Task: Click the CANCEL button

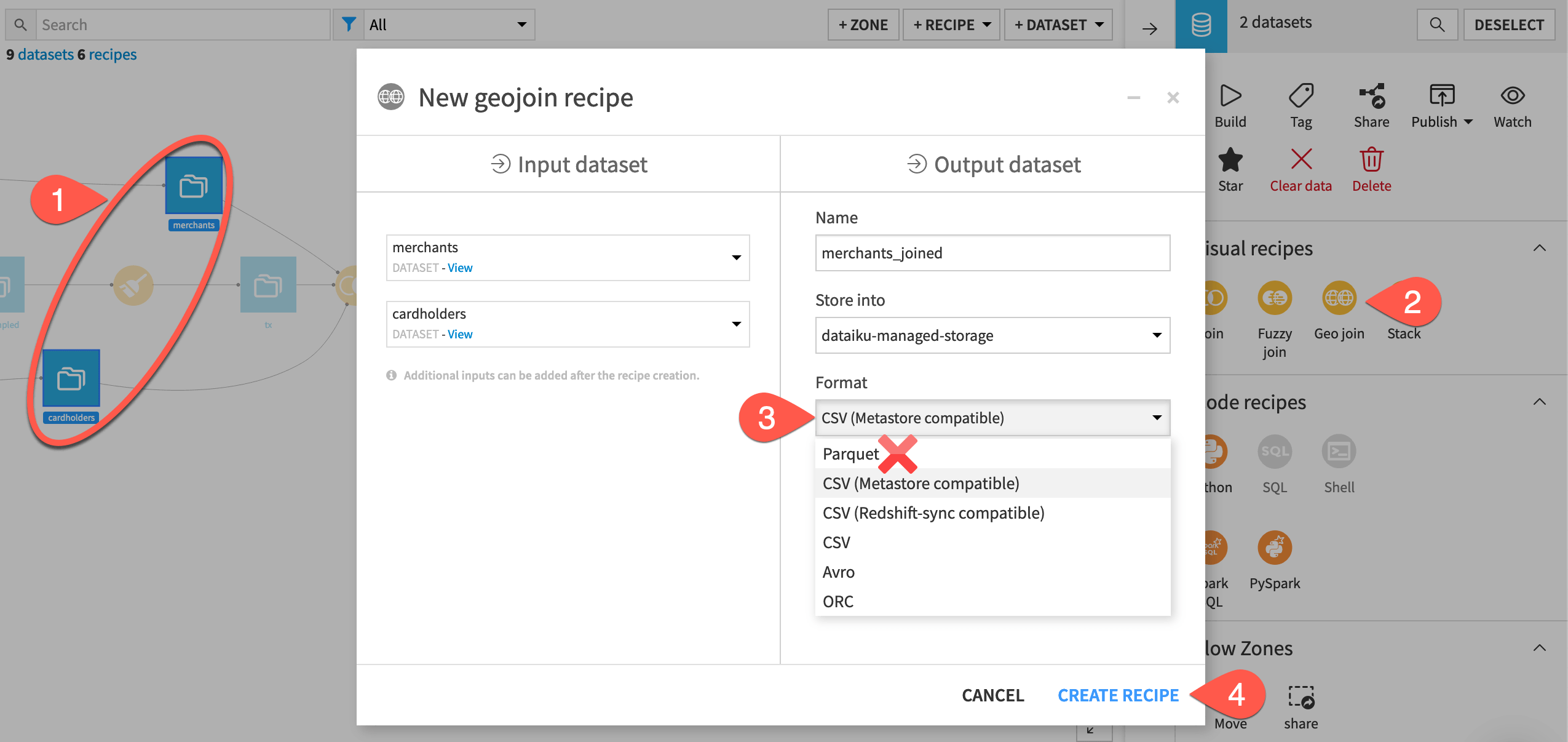Action: 992,695
